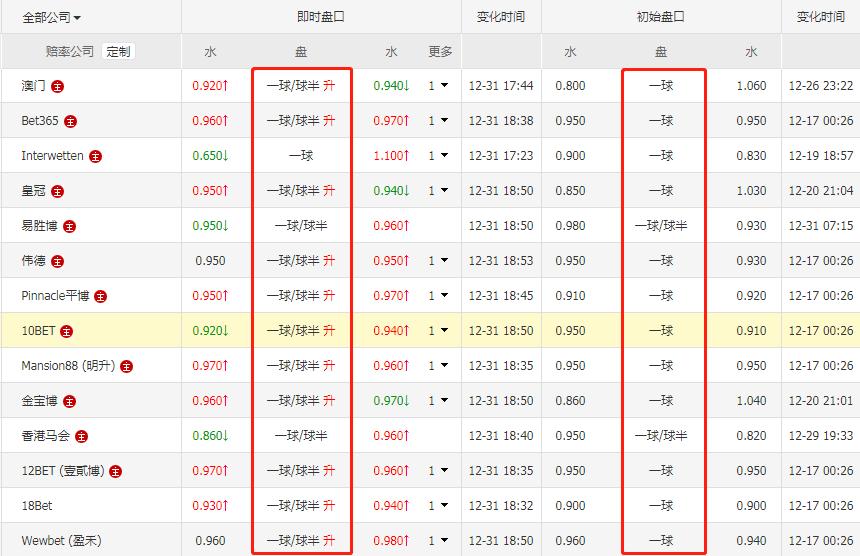Click the red 主 icon beside 10BET
This screenshot has height=556, width=860.
[66, 331]
